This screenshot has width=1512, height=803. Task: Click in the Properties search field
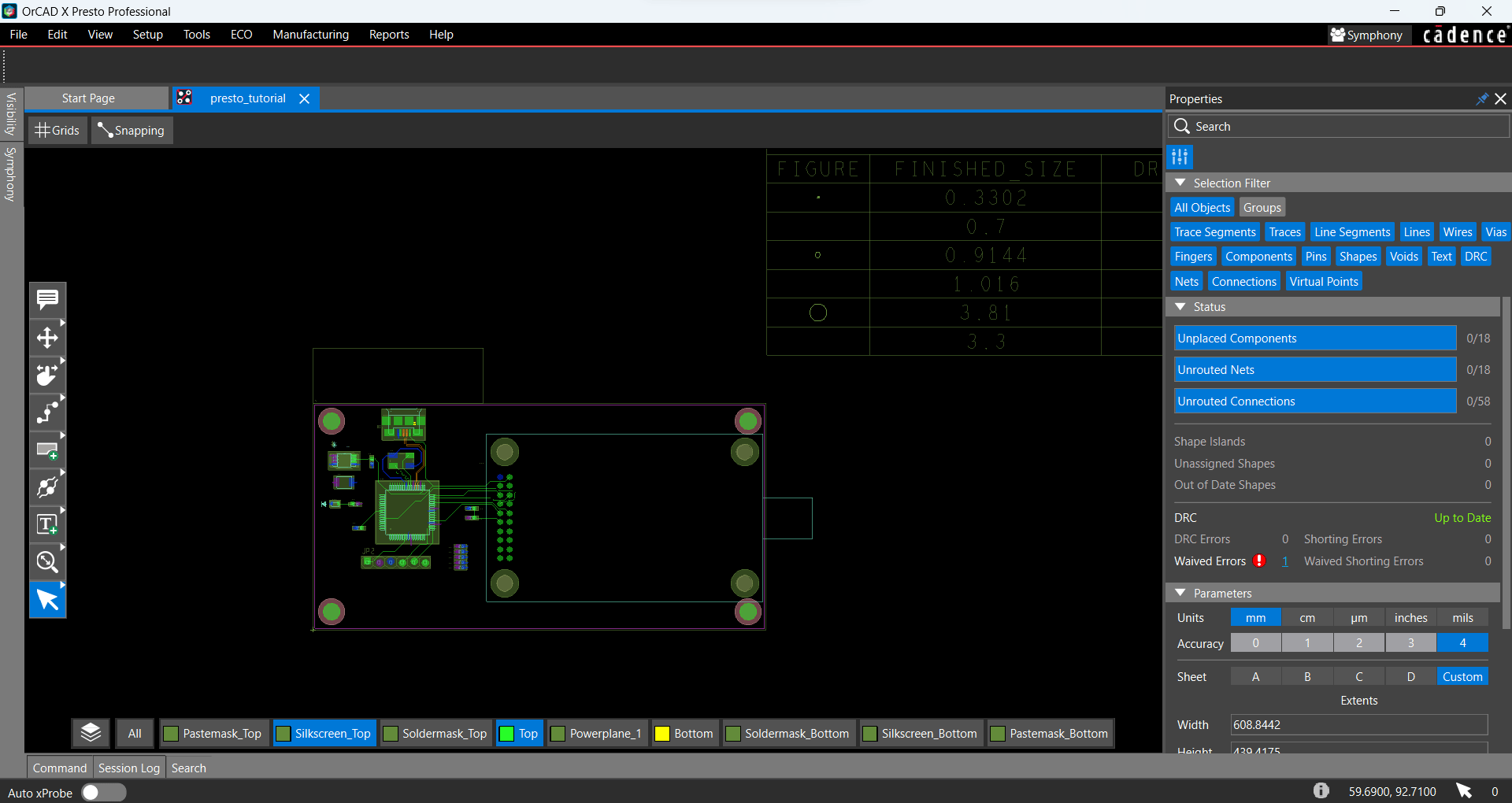point(1339,126)
